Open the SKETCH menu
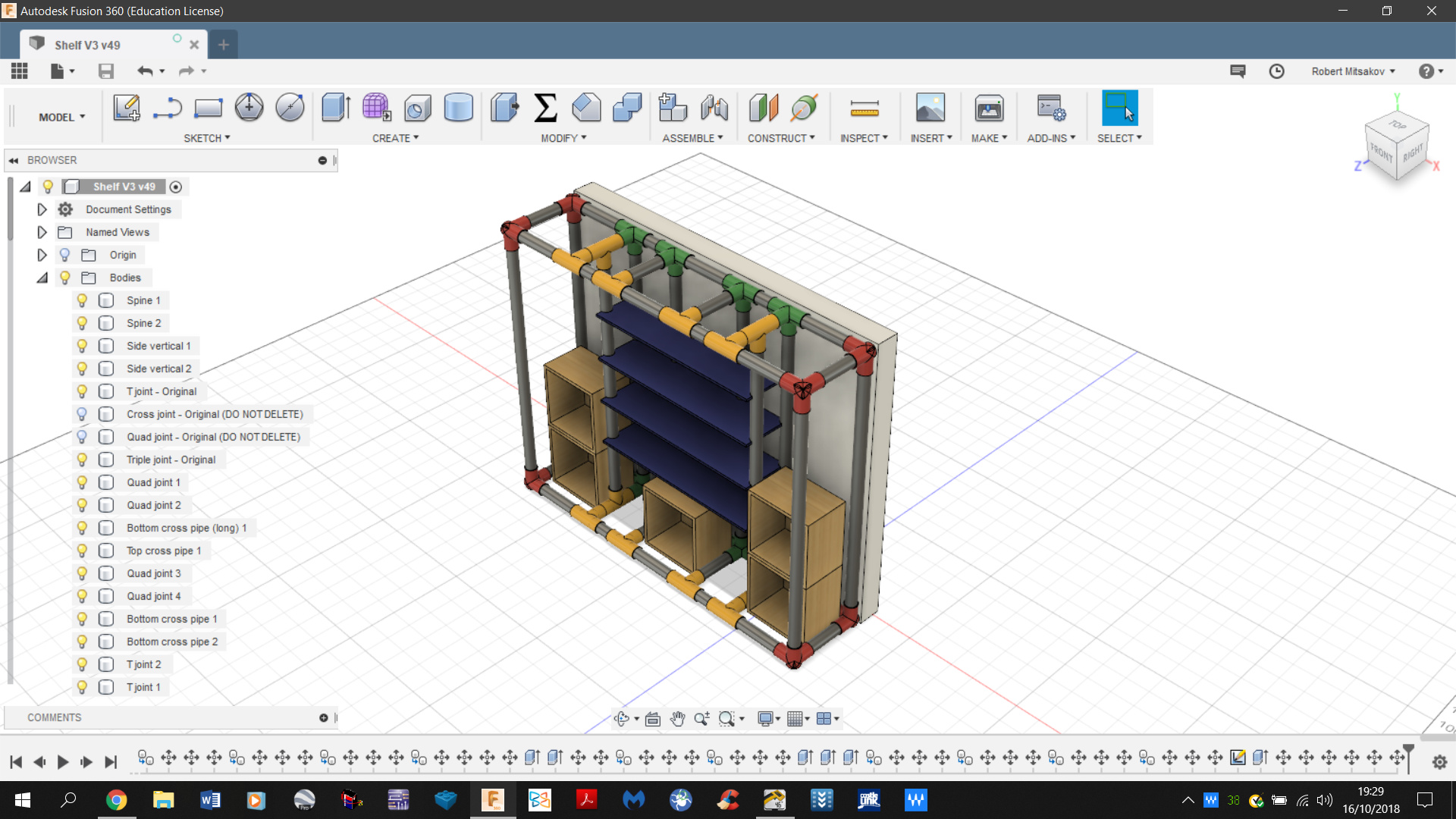 (x=206, y=138)
